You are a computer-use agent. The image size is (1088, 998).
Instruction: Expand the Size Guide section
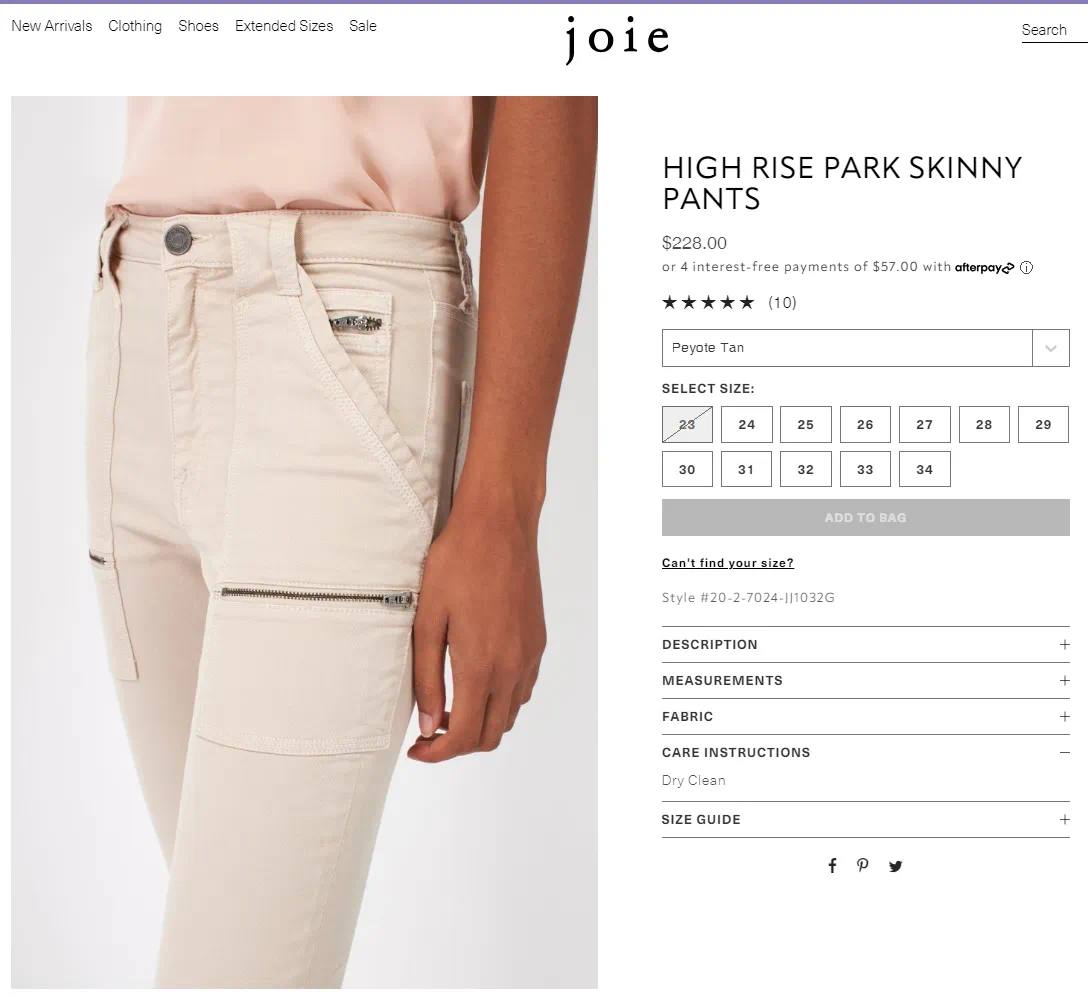tap(865, 820)
